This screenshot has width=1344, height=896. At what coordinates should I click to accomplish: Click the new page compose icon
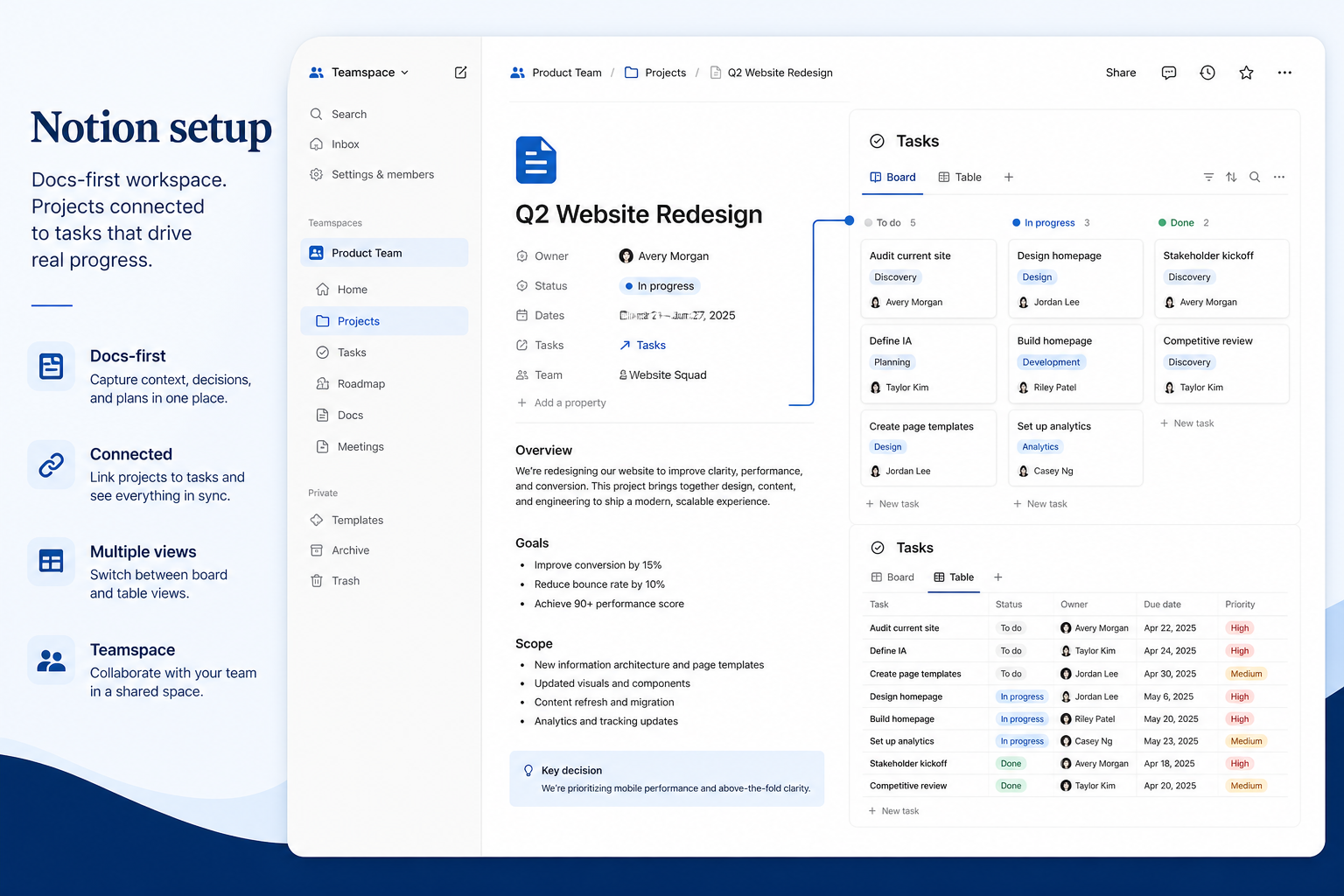(x=460, y=73)
